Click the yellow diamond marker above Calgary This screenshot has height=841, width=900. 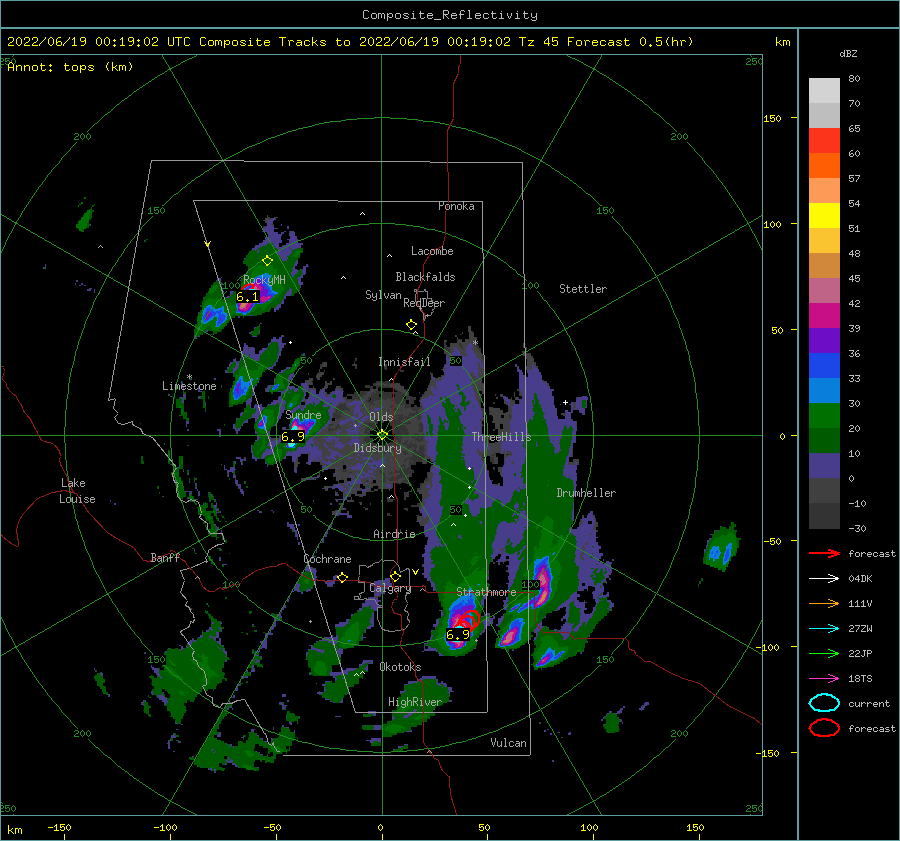[x=395, y=576]
